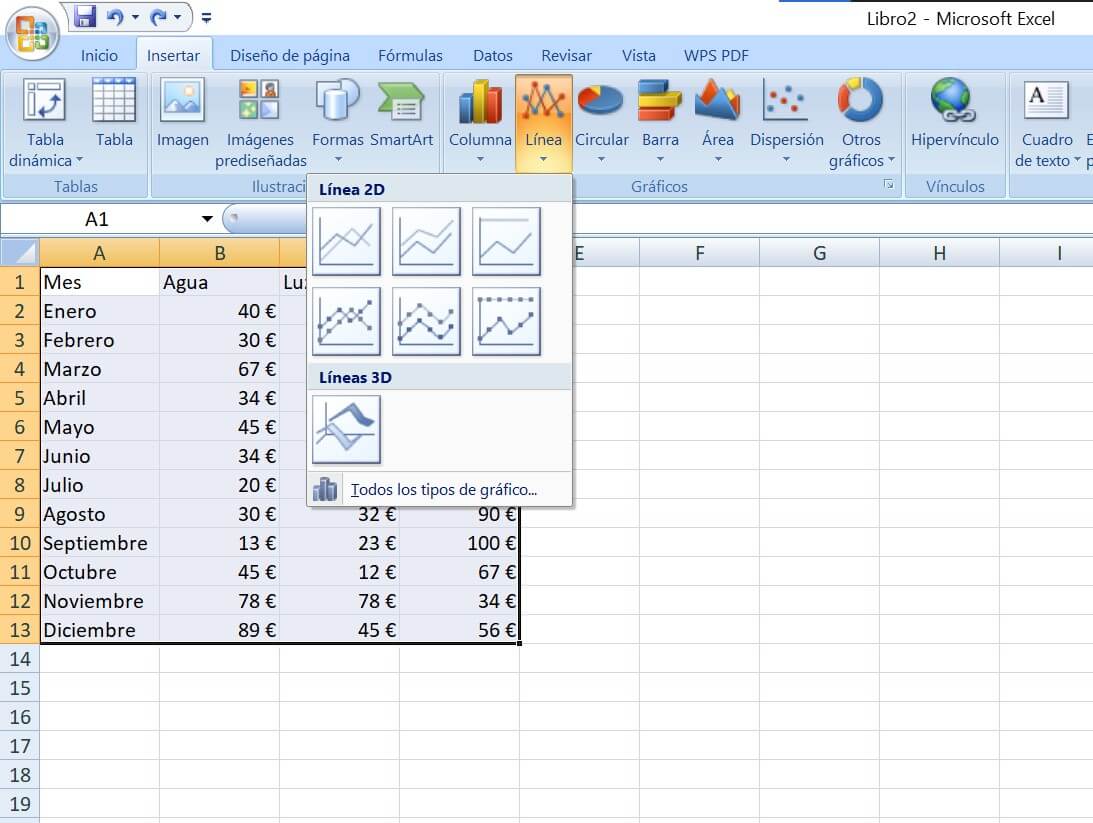The height and width of the screenshot is (823, 1093).
Task: Switch to the Insertar tab
Action: pos(174,56)
